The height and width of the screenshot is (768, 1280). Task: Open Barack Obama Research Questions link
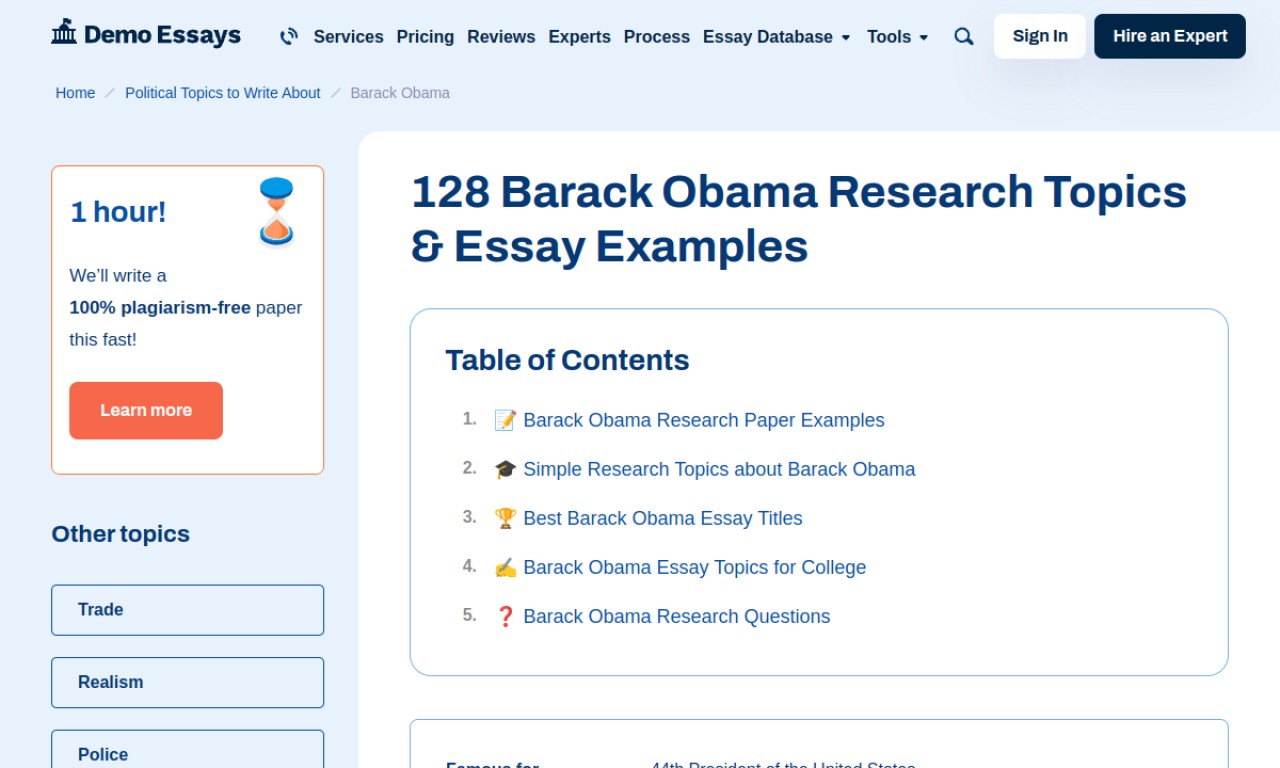tap(677, 616)
